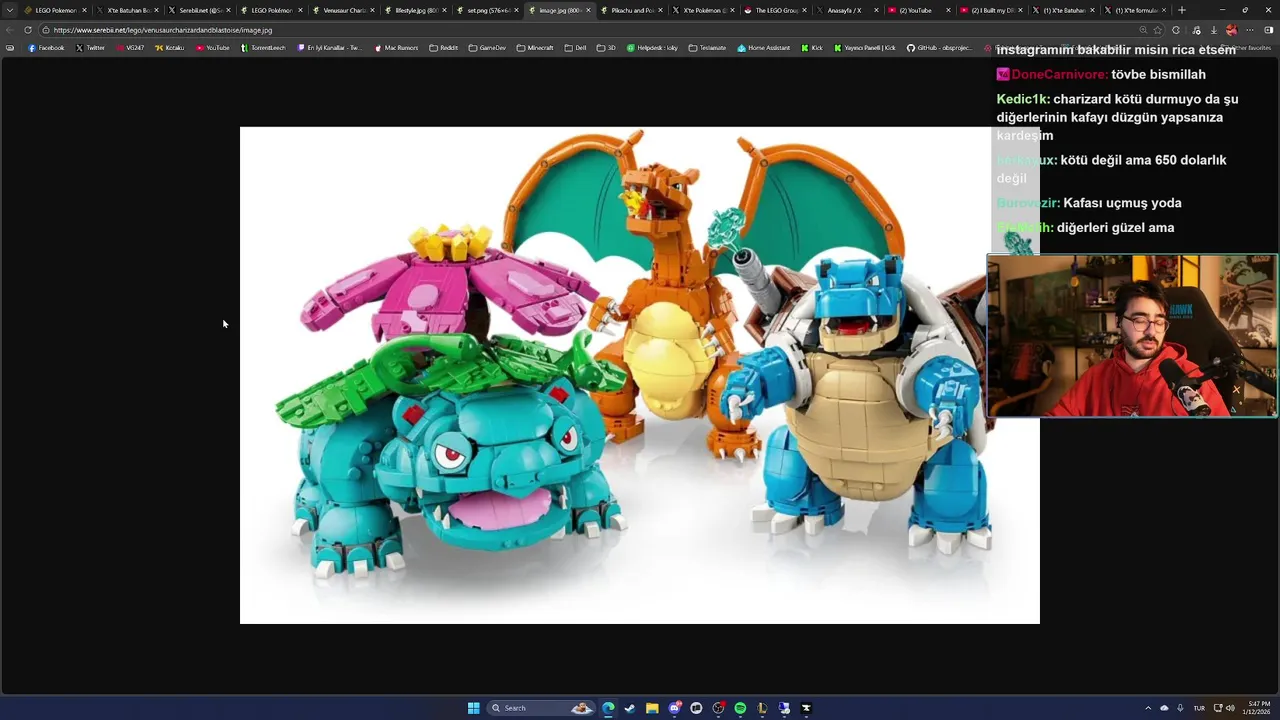Switch to The LEGO Group tab
Image resolution: width=1280 pixels, height=720 pixels.
click(776, 10)
